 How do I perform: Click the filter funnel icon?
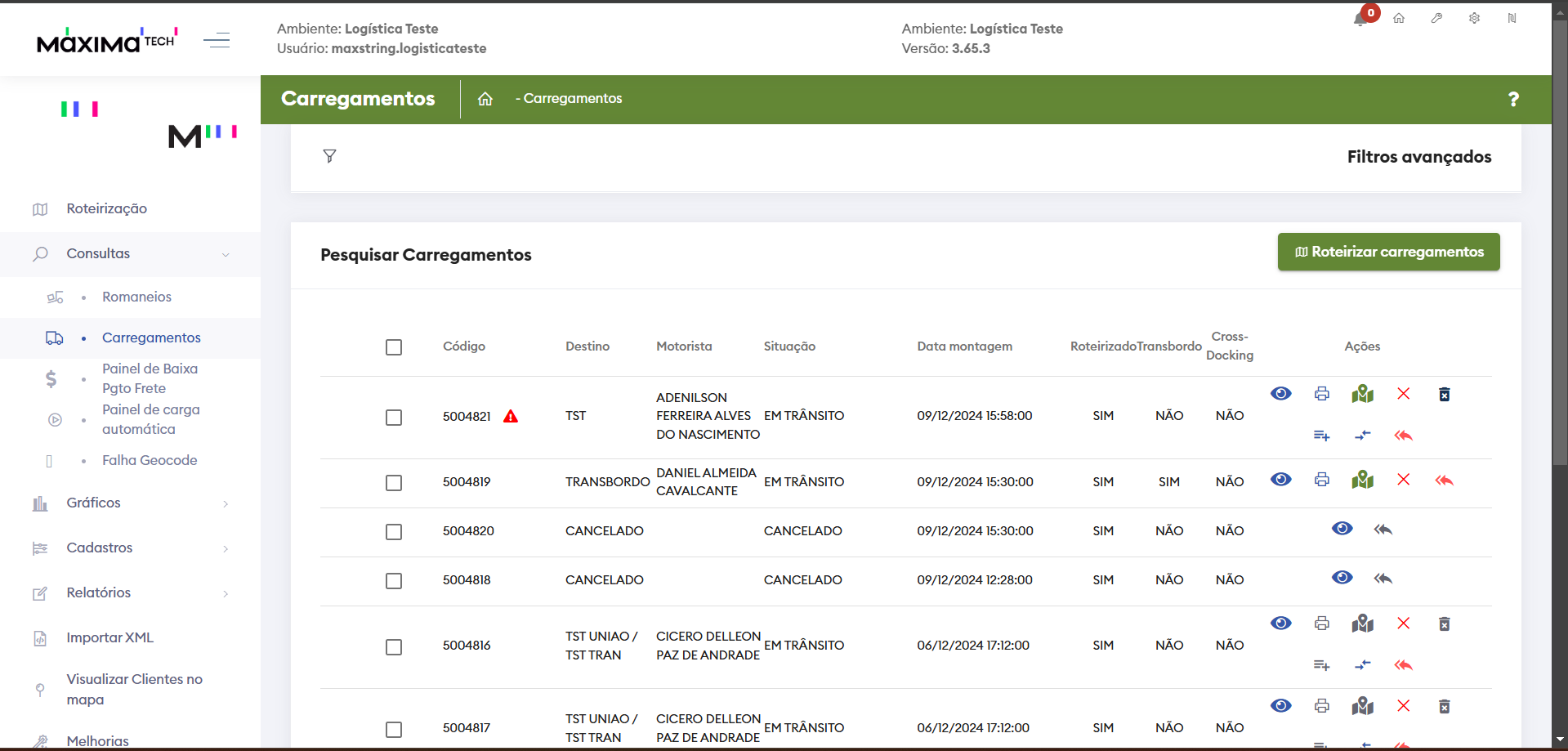click(x=329, y=156)
